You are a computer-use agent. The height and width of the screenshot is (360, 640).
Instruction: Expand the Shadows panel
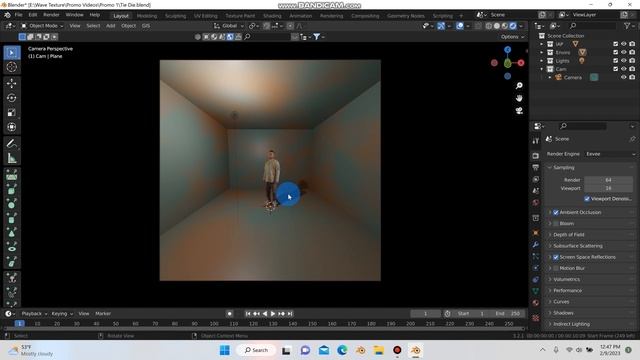[563, 313]
